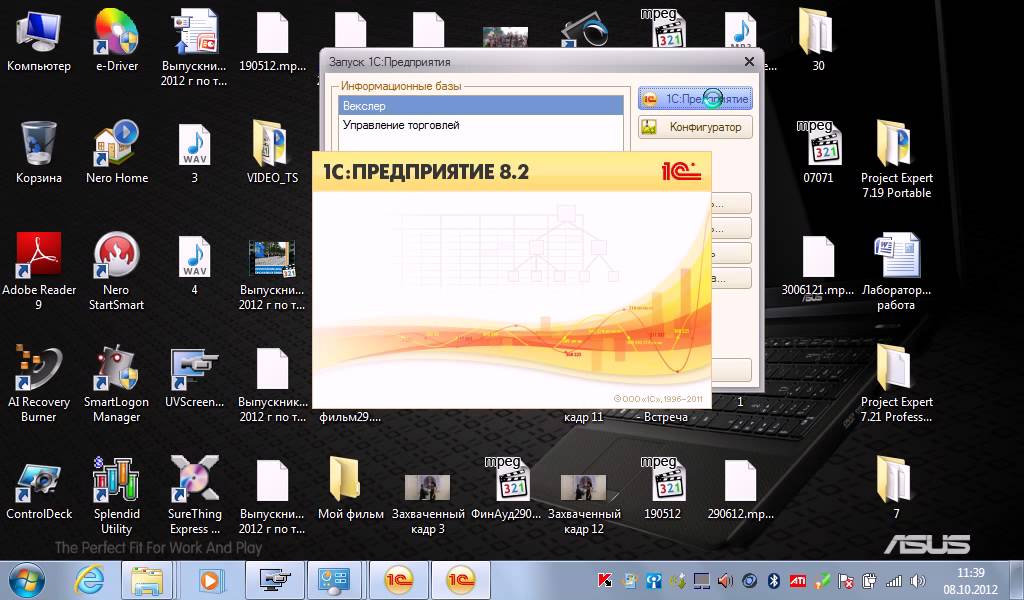Select the 07071 mpeg video file
1024x600 pixels.
[x=818, y=152]
